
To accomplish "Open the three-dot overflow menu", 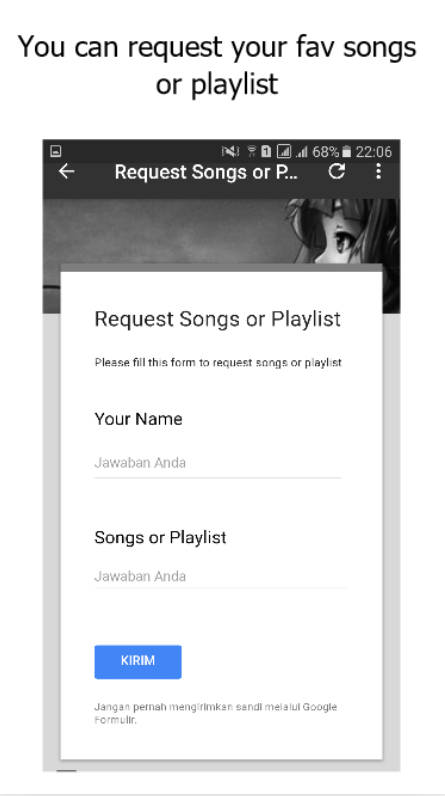I will 378,171.
